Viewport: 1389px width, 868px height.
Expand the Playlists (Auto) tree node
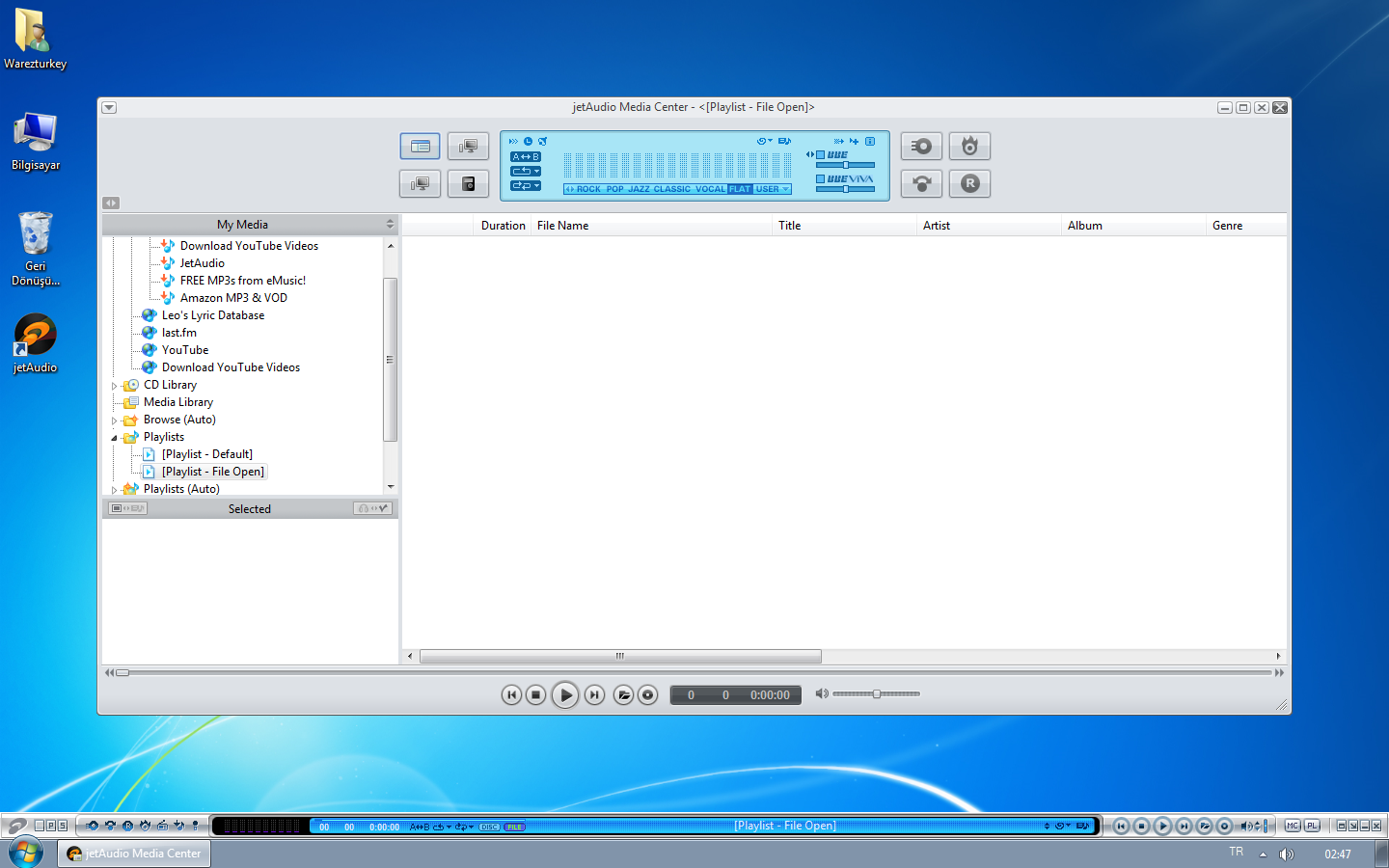[115, 490]
